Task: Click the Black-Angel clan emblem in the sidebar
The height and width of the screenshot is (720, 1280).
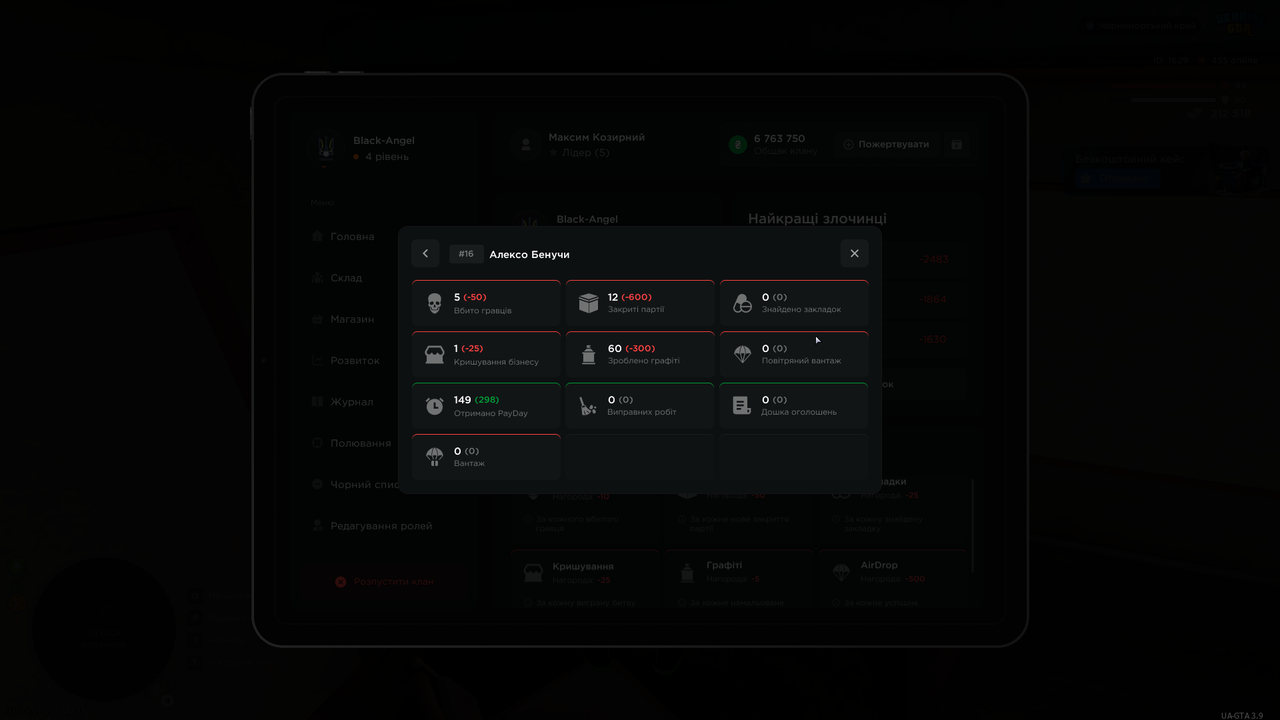Action: point(325,148)
